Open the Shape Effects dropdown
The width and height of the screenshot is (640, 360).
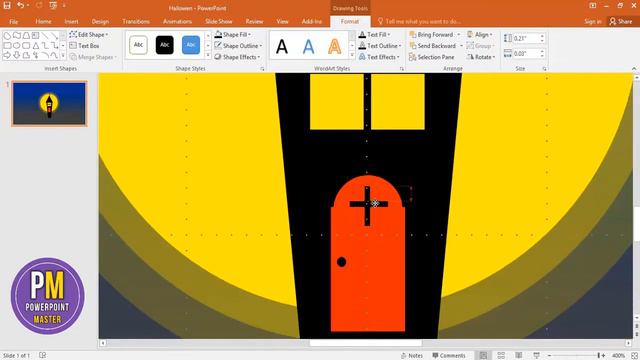[x=237, y=57]
